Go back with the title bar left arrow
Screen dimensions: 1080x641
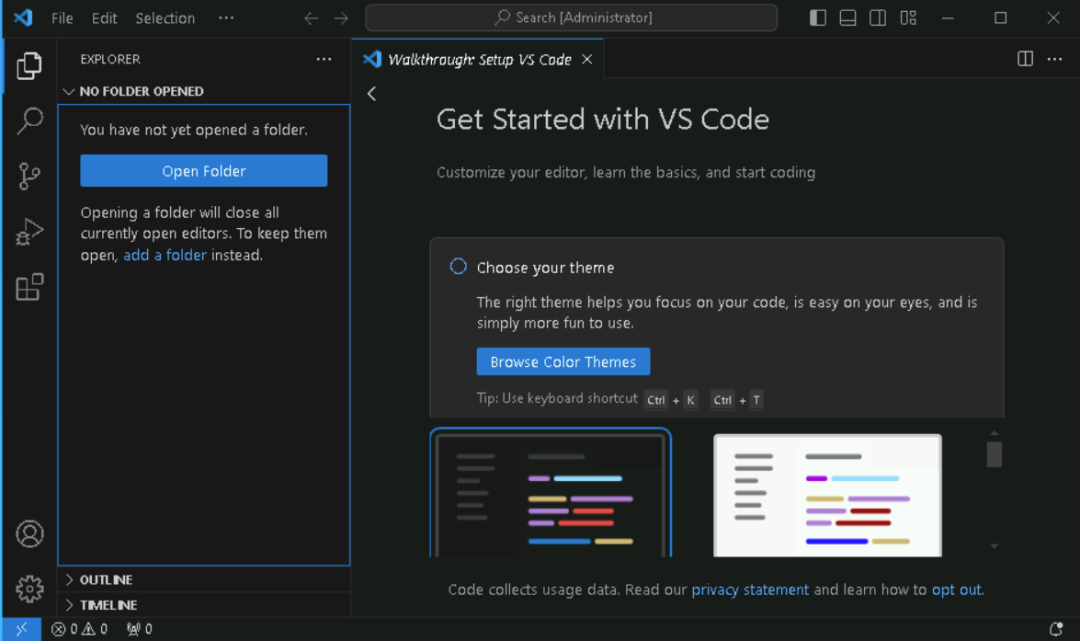(311, 18)
